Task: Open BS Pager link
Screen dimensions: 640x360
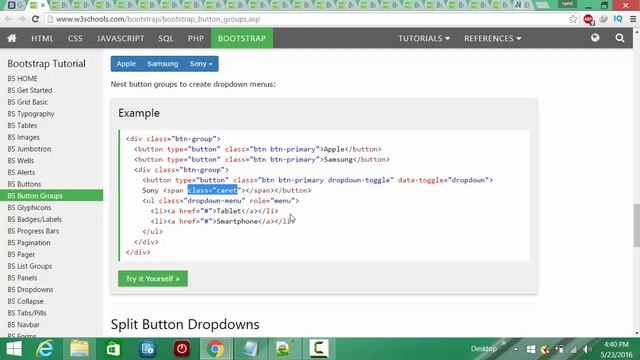Action: point(21,254)
